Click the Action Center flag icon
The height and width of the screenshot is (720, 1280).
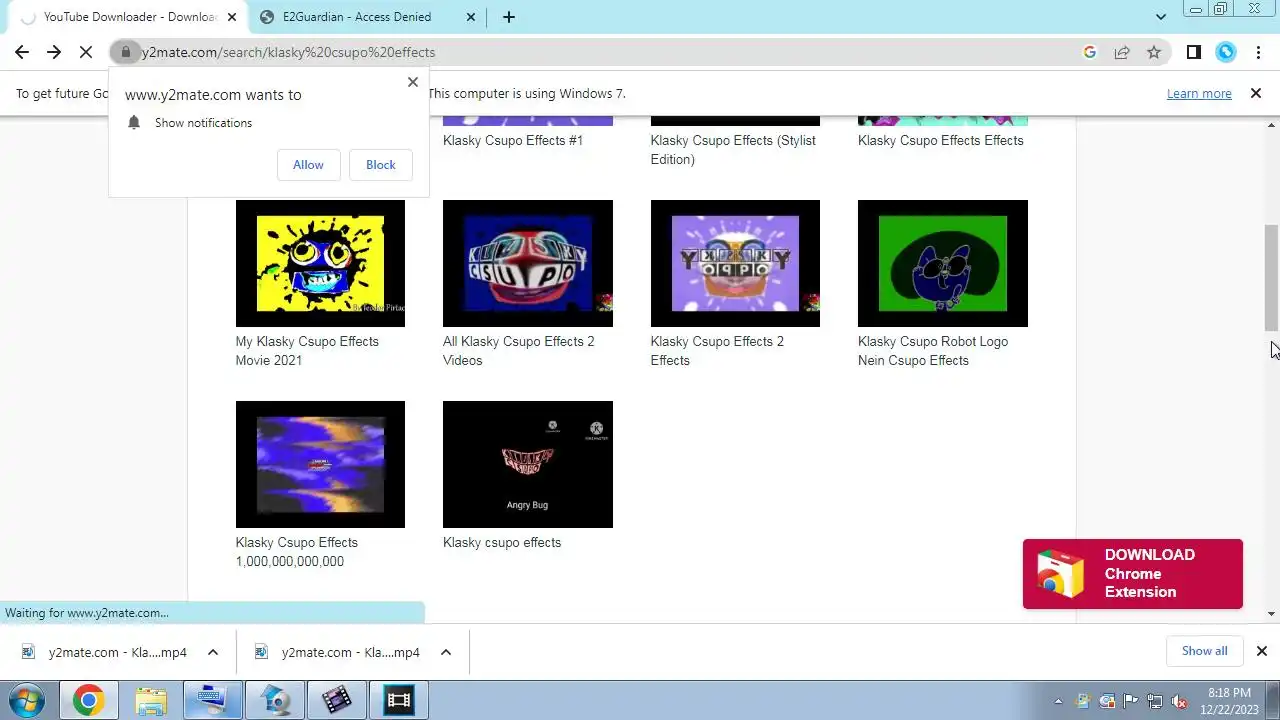pyautogui.click(x=1131, y=701)
